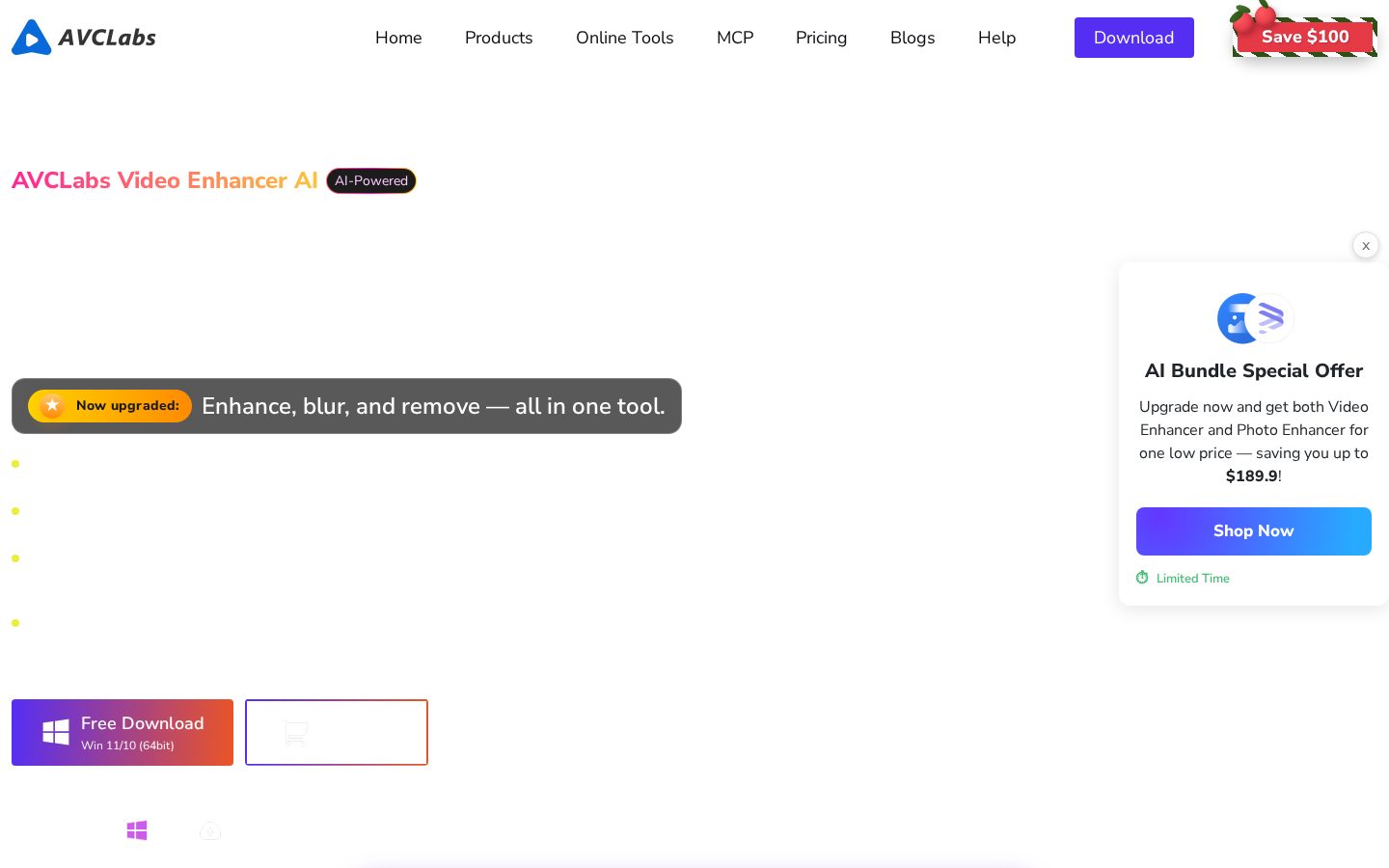Click the AI Bundle Special Offer heading

[x=1254, y=371]
